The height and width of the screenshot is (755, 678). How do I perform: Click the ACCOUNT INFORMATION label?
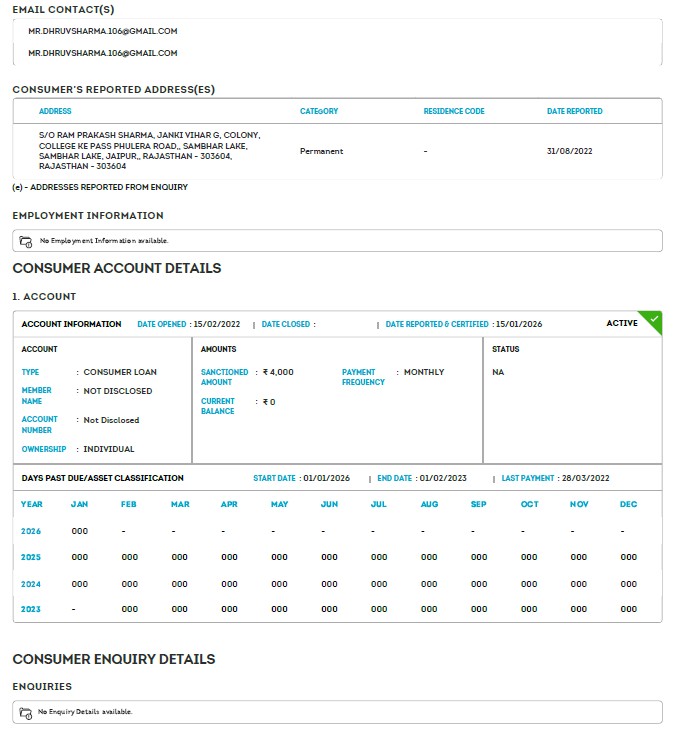click(x=72, y=324)
